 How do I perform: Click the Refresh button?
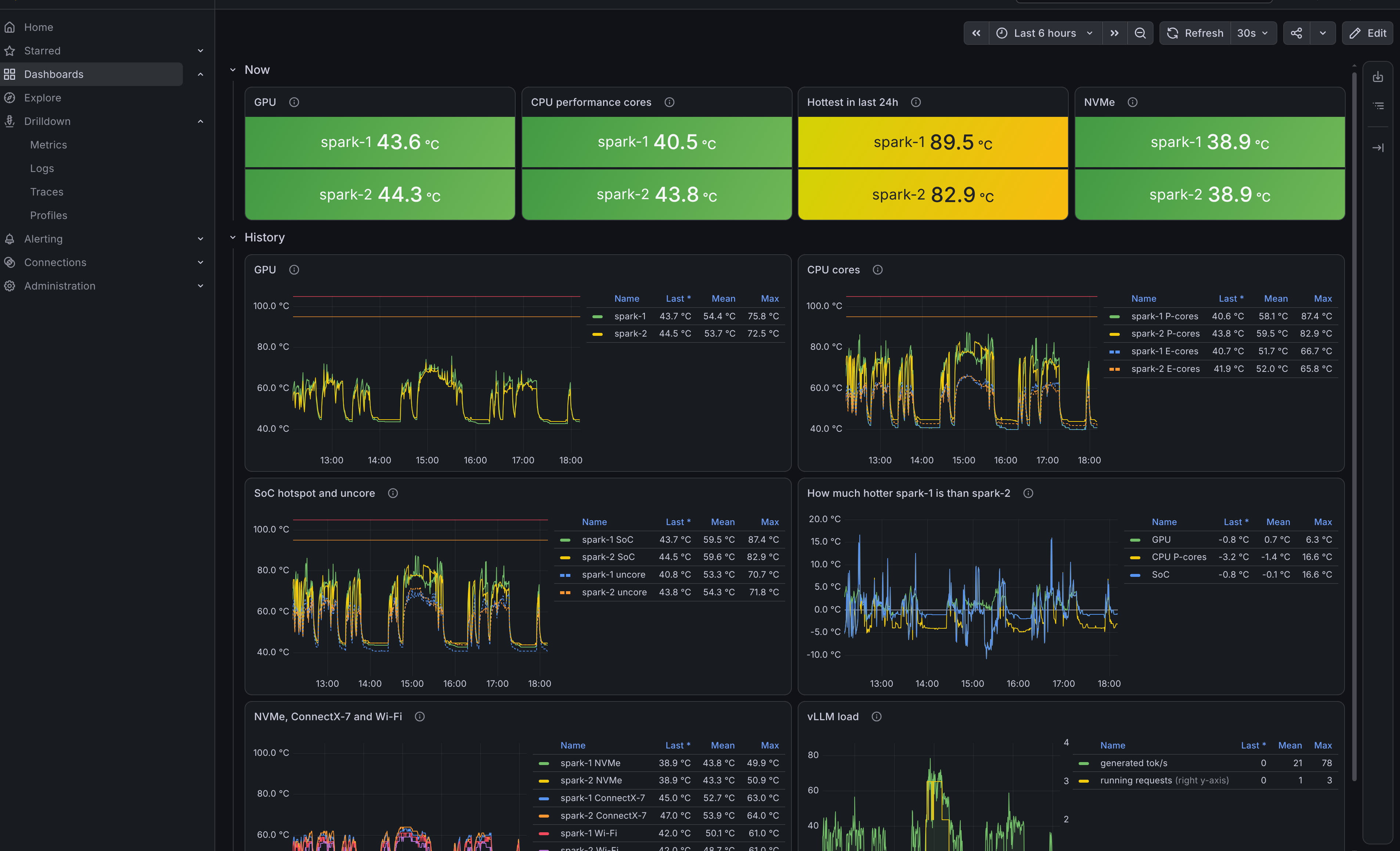[1195, 33]
